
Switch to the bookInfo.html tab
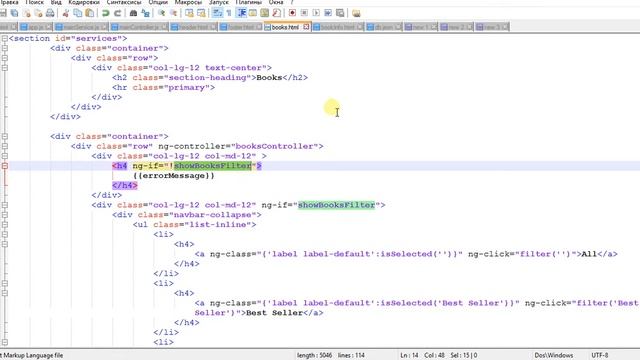point(338,27)
